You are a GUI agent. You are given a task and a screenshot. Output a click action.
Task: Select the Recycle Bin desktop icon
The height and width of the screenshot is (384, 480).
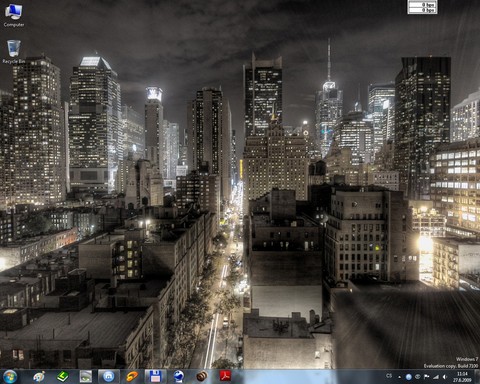point(14,52)
